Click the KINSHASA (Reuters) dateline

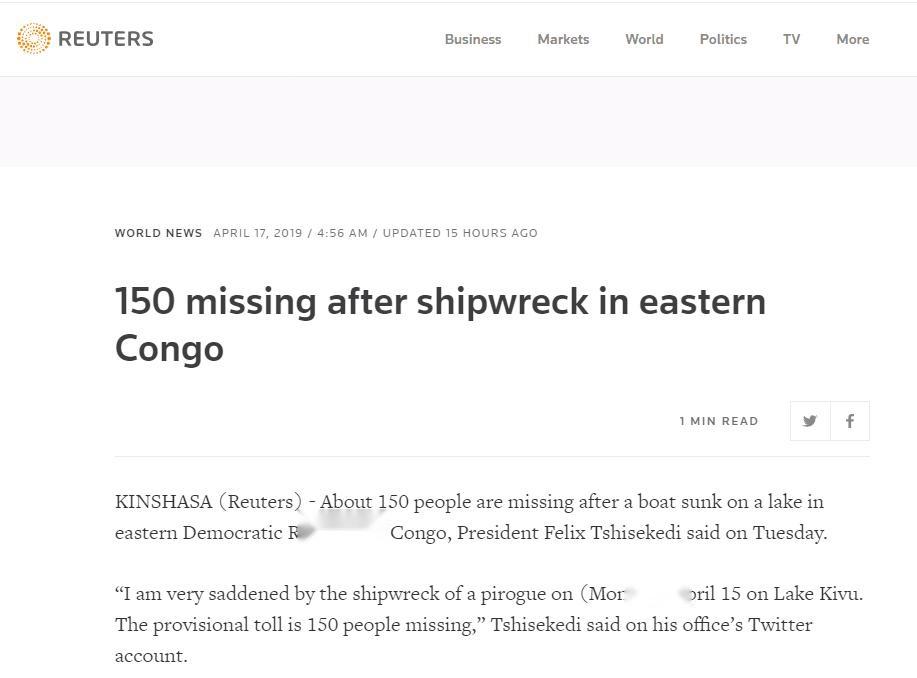[x=208, y=501]
